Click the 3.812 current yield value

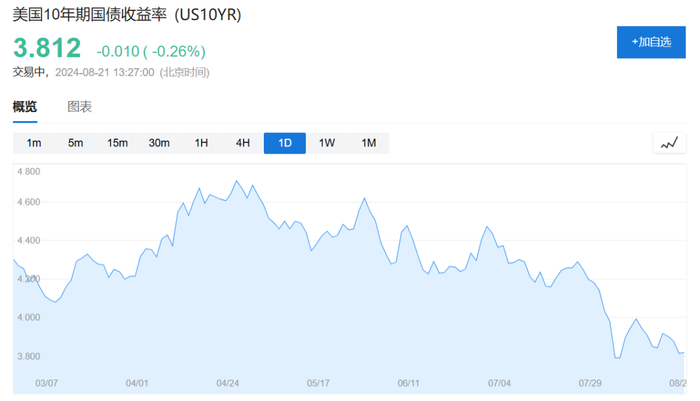pyautogui.click(x=46, y=48)
